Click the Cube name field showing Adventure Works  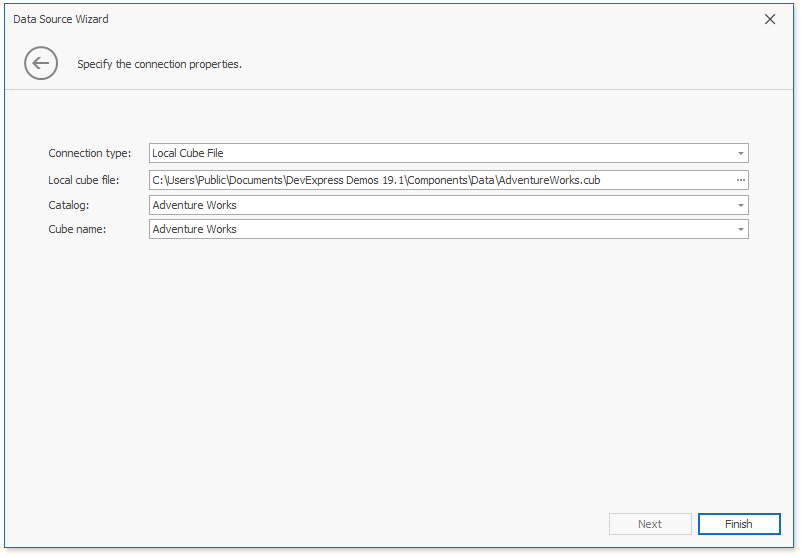click(x=442, y=229)
